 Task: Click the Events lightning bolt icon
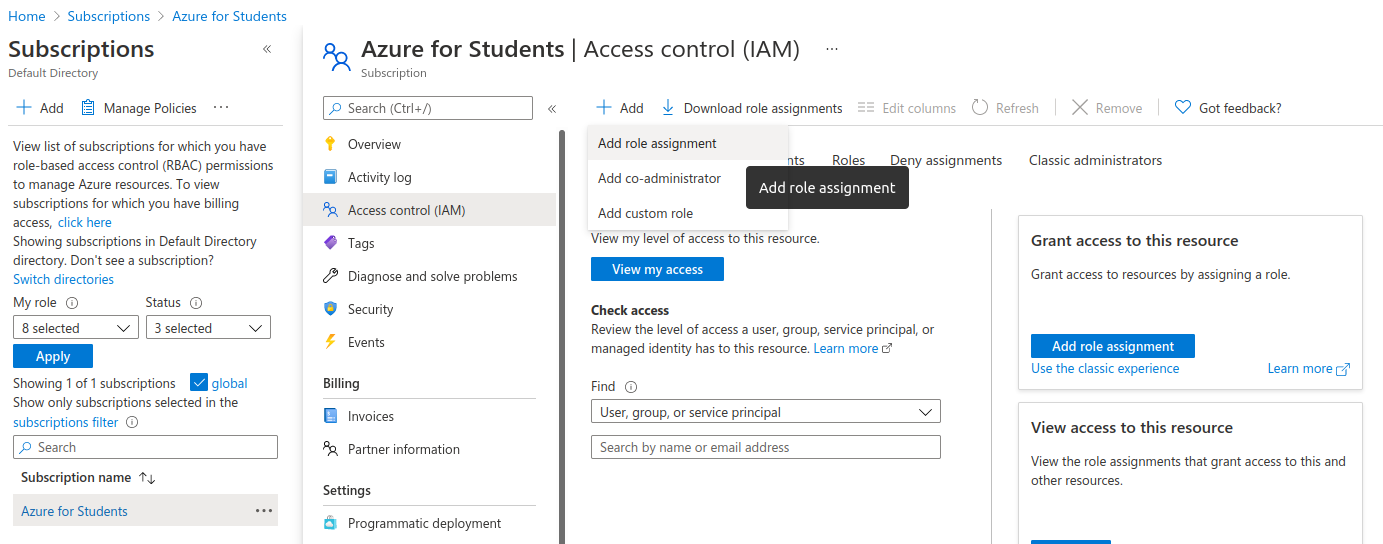(331, 342)
